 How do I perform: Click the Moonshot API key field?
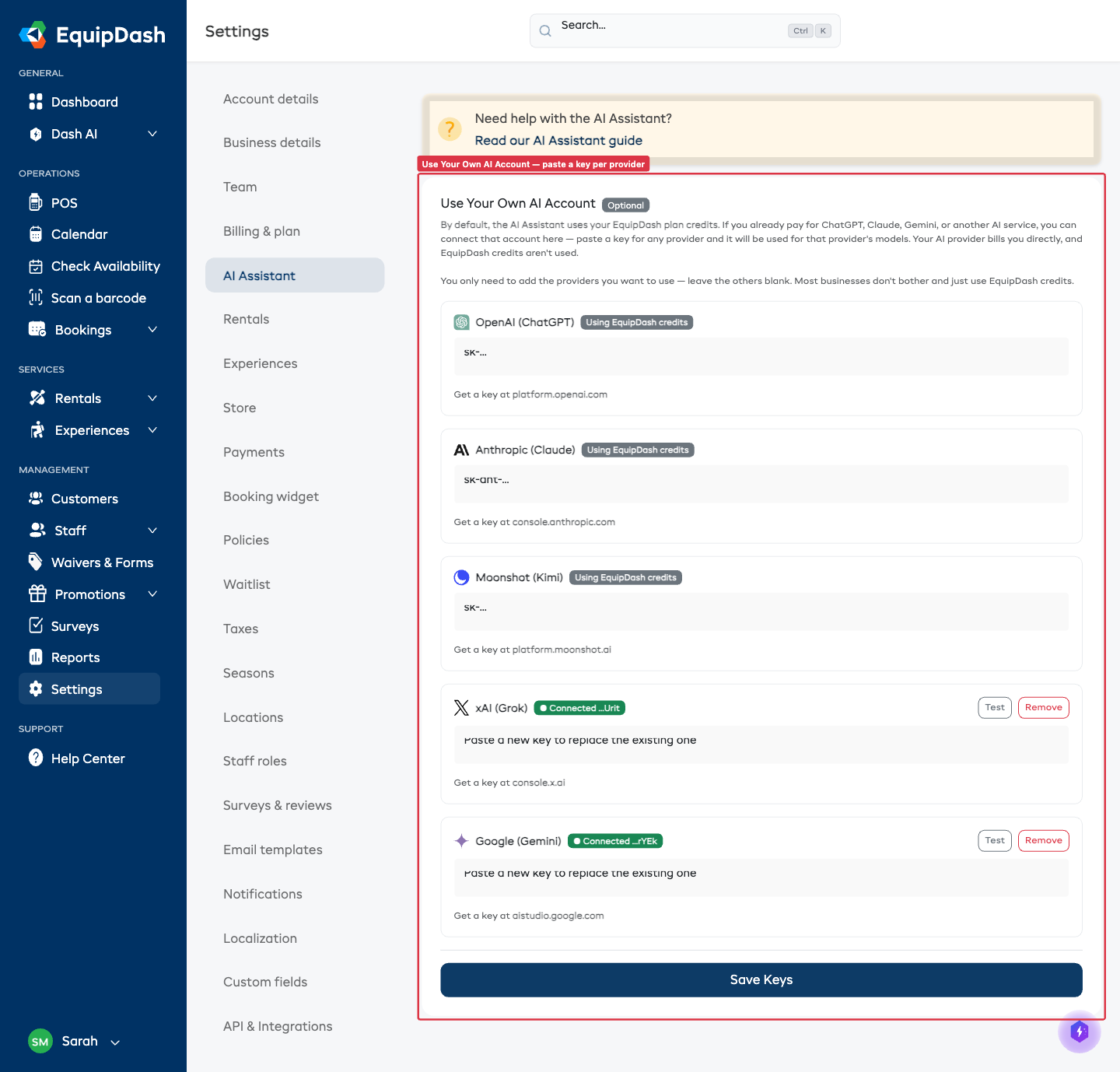[761, 611]
